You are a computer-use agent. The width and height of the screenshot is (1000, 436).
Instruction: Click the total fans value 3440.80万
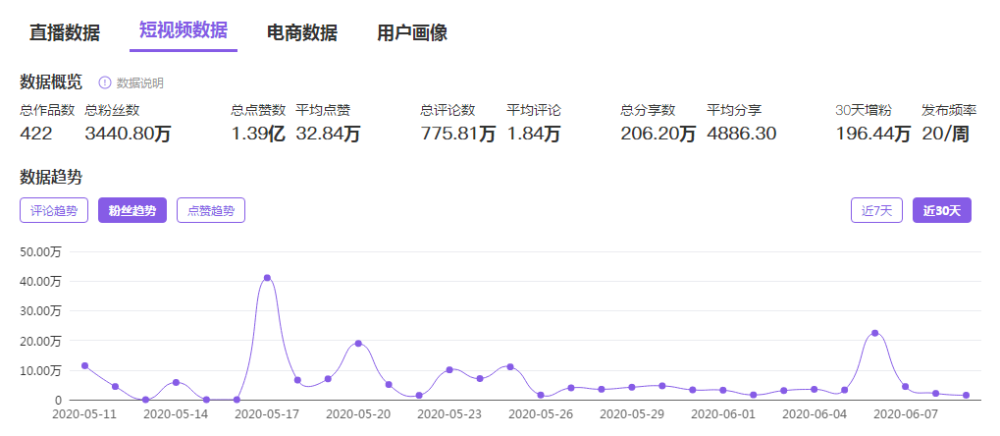tap(128, 134)
